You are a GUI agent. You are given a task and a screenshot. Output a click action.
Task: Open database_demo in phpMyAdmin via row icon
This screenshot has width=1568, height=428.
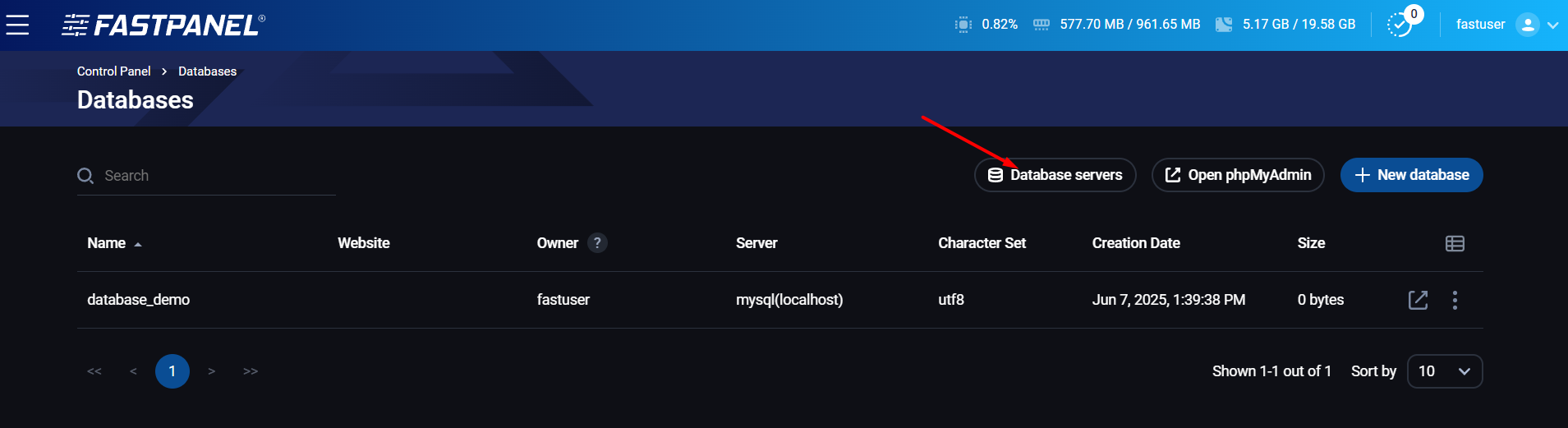[1418, 300]
